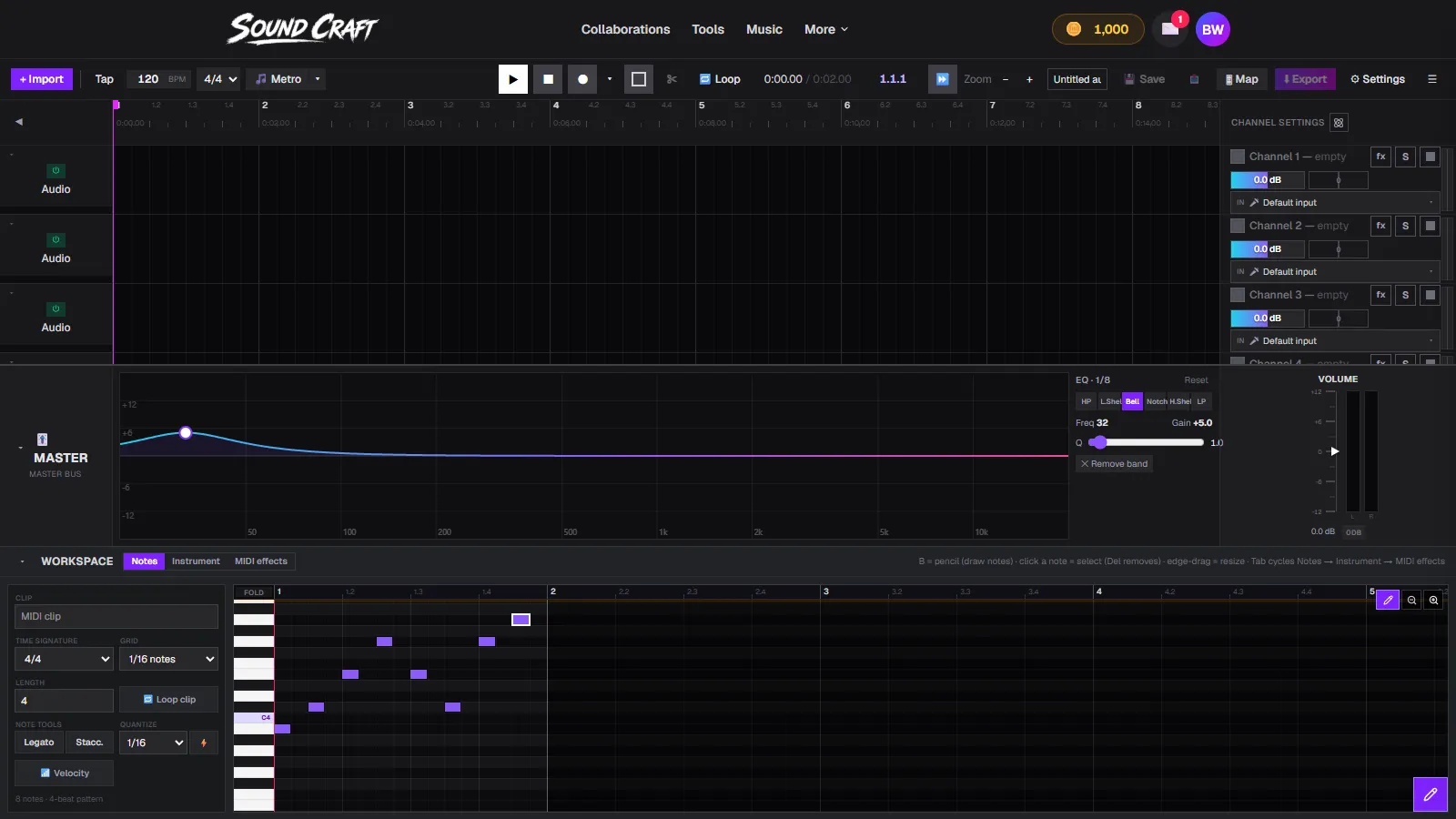Stop playback with the stop button
This screenshot has width=1456, height=819.
(x=548, y=79)
